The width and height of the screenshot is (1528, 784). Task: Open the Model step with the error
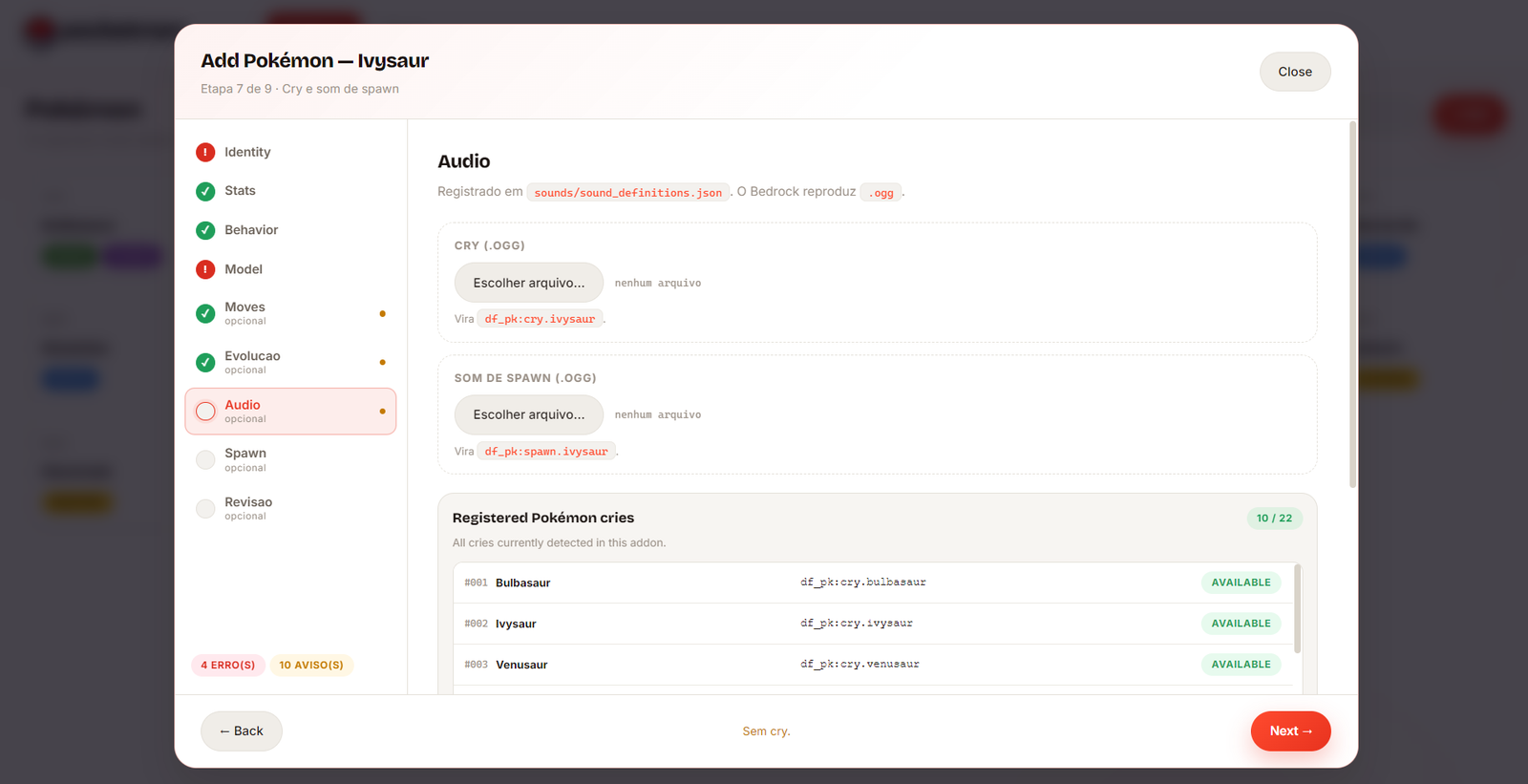290,269
